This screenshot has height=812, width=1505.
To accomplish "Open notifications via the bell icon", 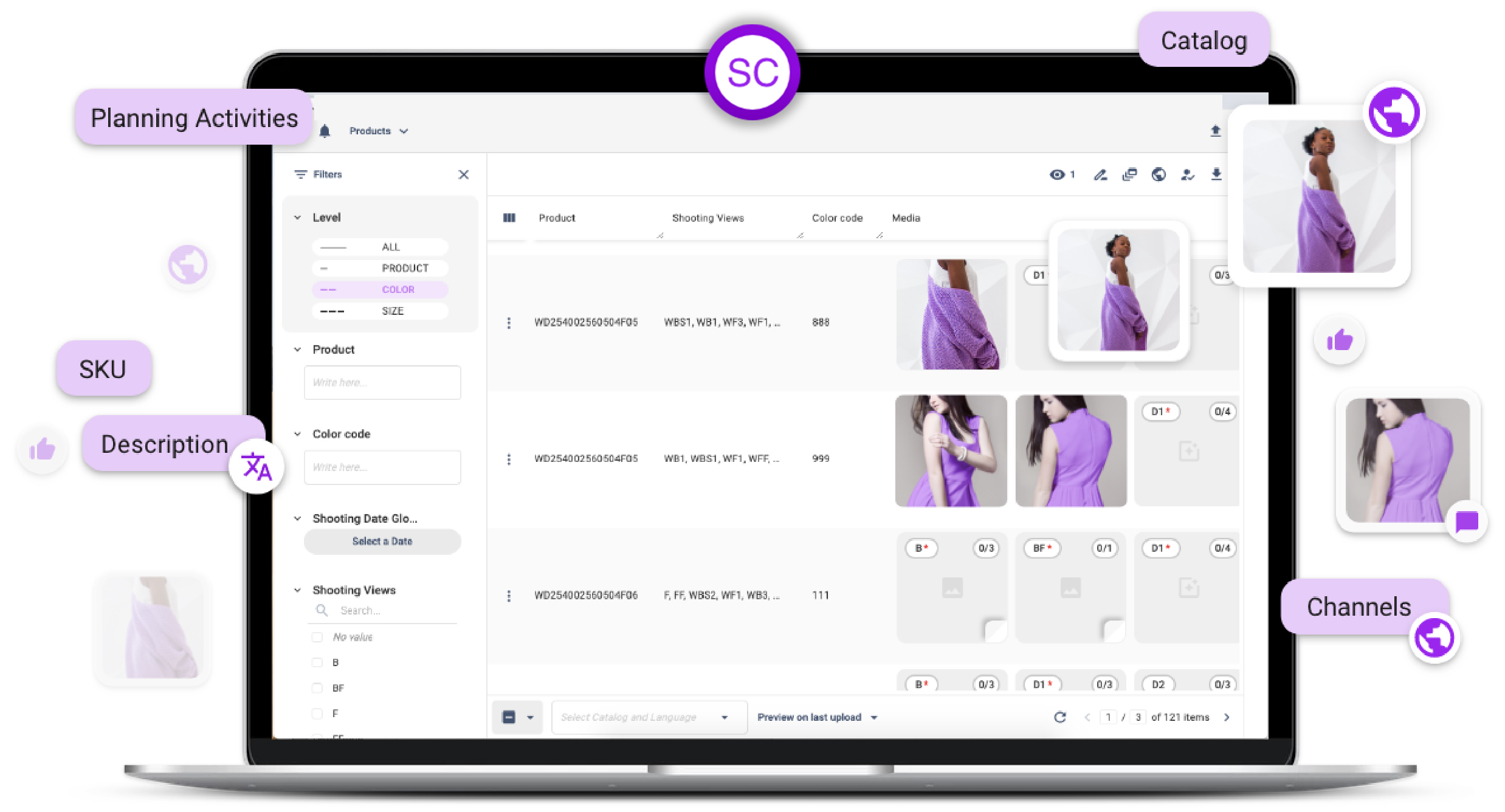I will tap(326, 131).
